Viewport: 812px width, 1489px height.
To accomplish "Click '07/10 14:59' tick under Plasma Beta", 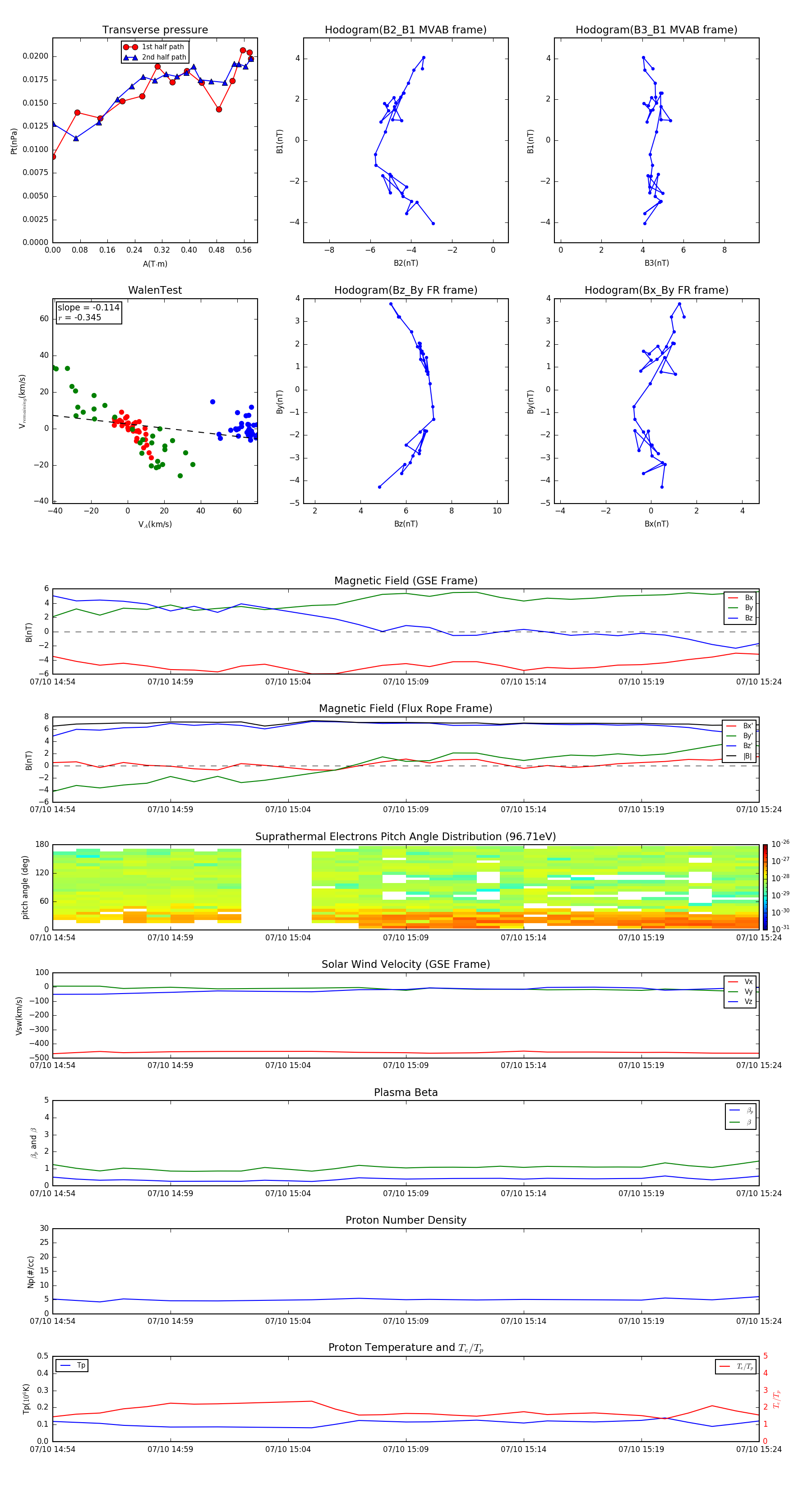I will point(171,1193).
